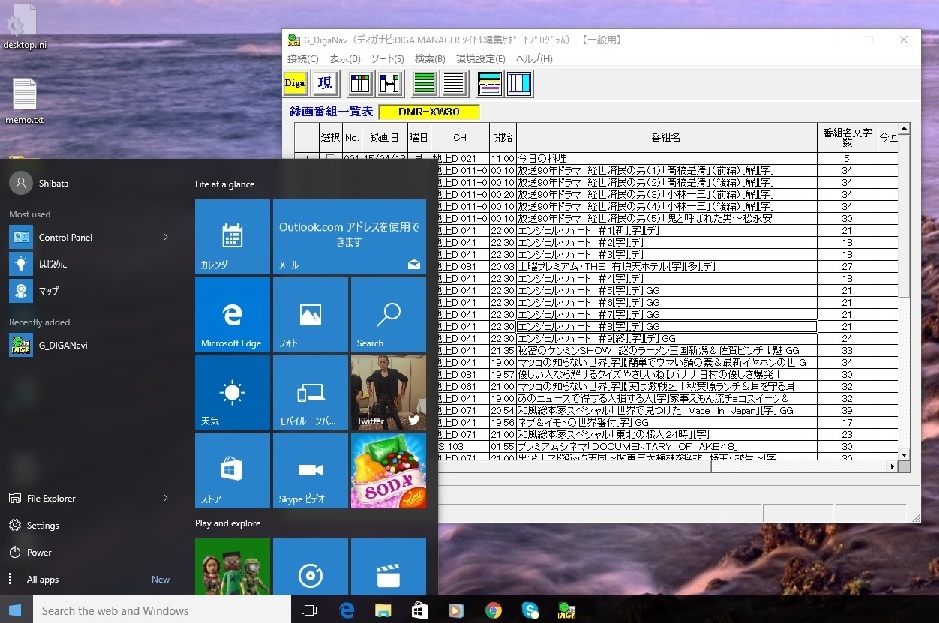The image size is (939, 623).
Task: Expand the Control Panel jump list arrow
Action: (165, 237)
